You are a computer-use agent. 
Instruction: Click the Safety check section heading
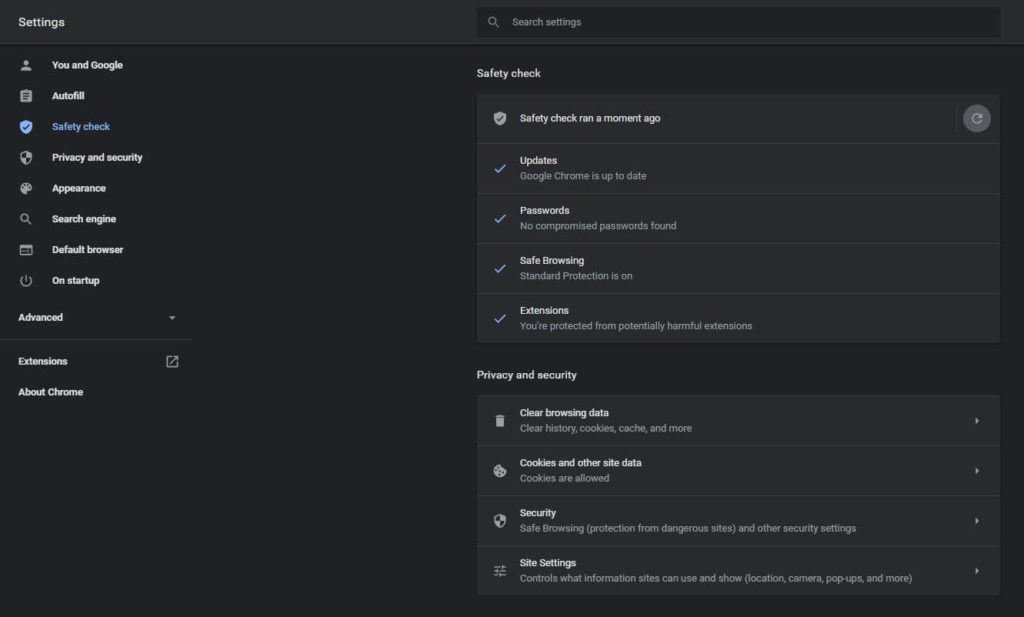coord(508,73)
